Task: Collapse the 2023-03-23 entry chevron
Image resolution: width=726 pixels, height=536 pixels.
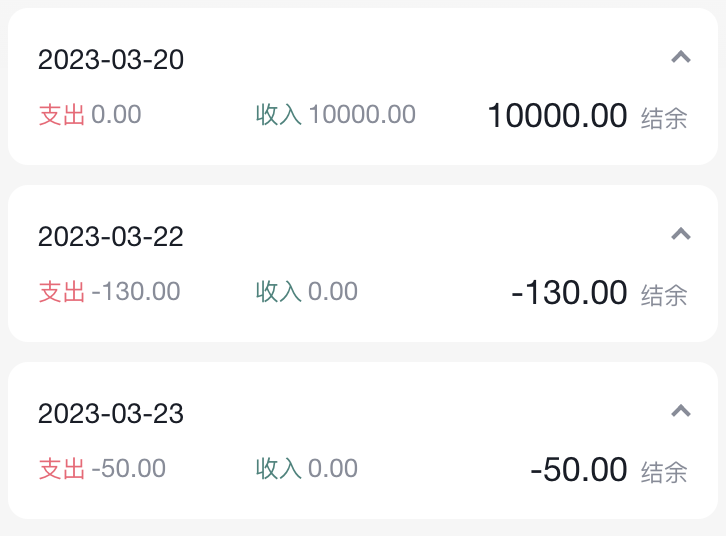Action: (681, 411)
